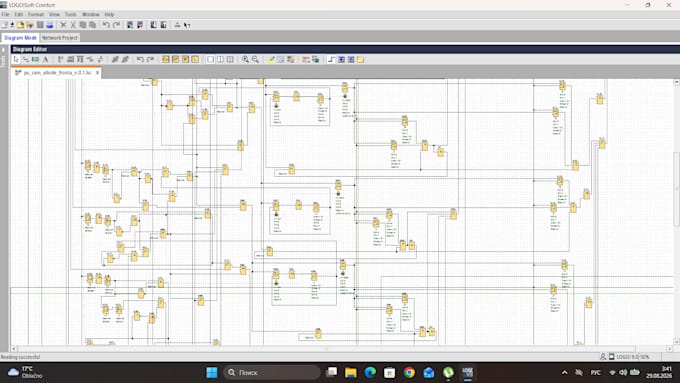Click the Redo arrow in the Diagram Editor toolbar
680x383 pixels.
pyautogui.click(x=150, y=59)
